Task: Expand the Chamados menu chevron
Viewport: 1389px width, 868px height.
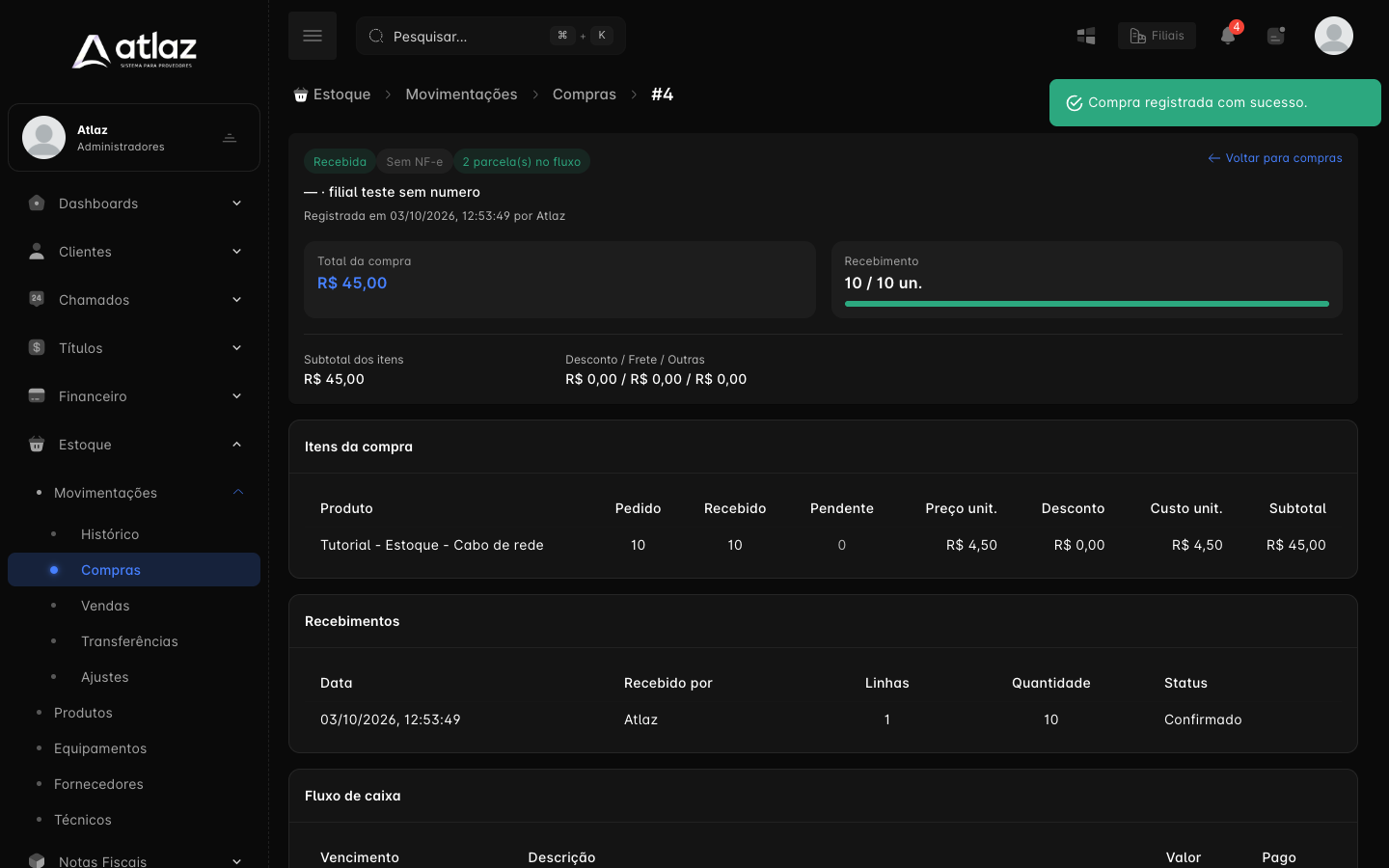Action: coord(236,299)
